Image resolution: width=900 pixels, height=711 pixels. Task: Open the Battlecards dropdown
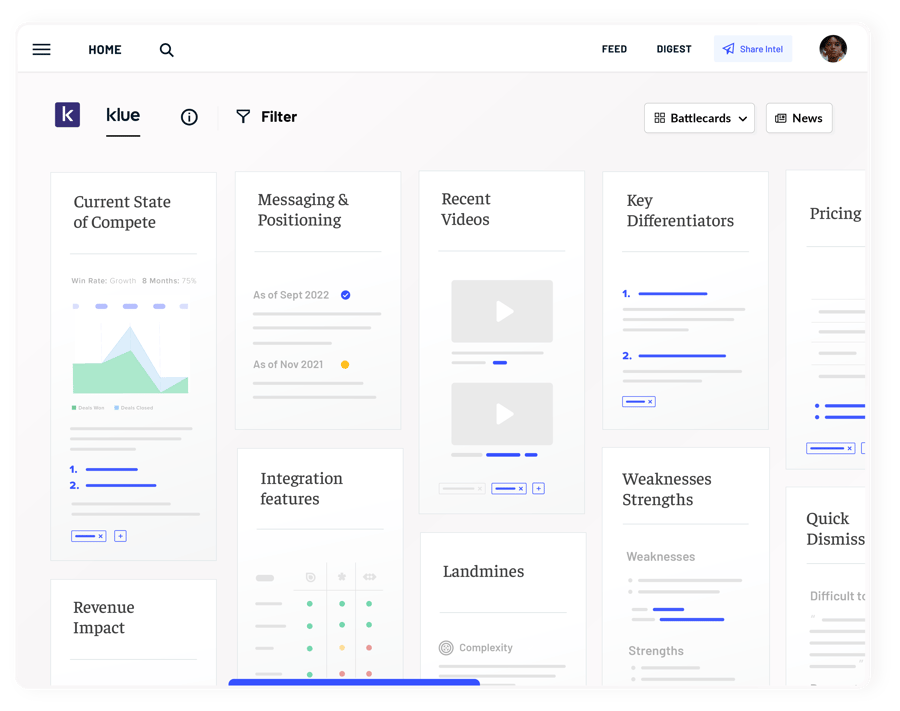point(742,118)
